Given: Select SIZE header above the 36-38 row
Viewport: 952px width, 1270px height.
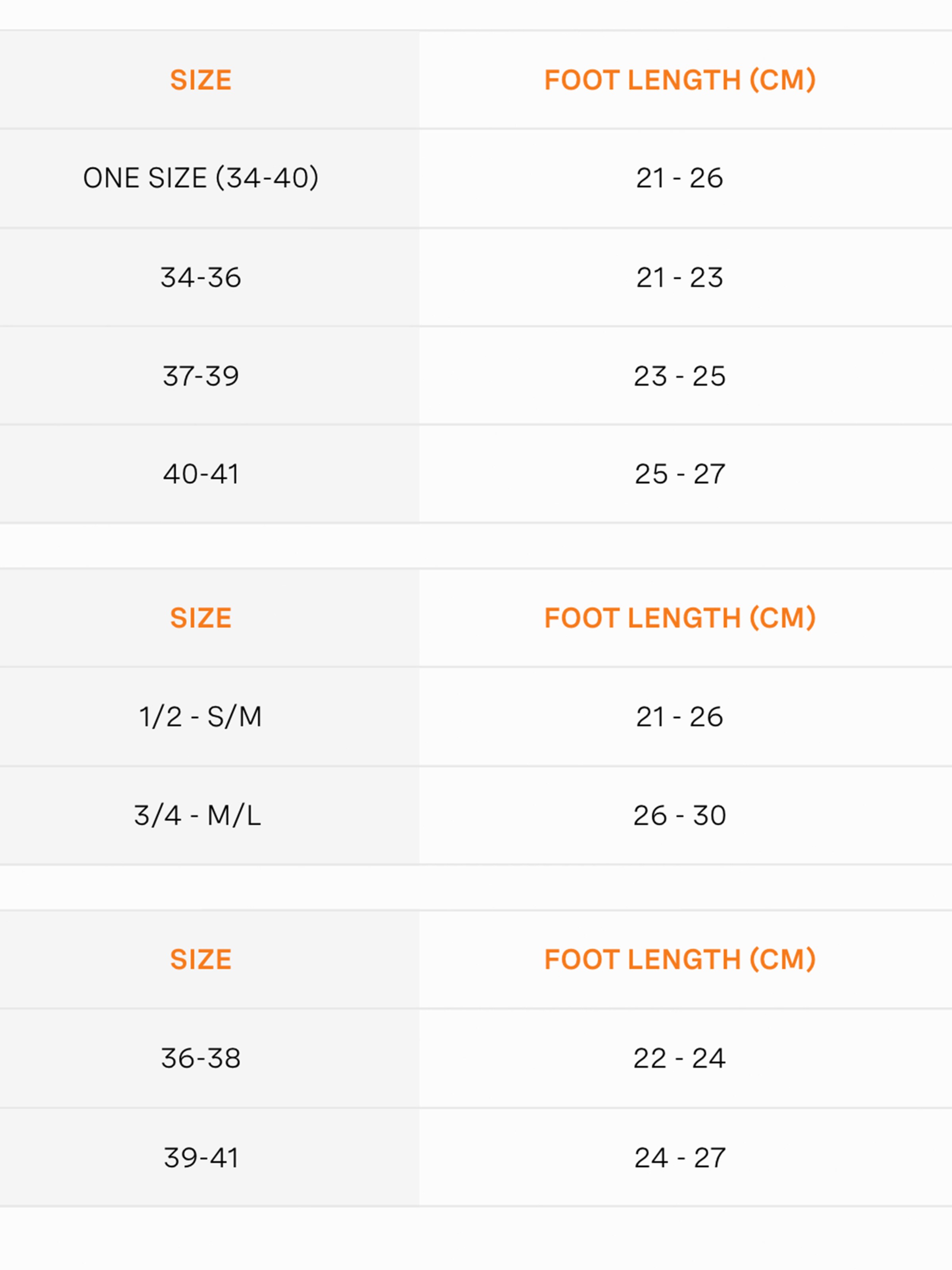Looking at the screenshot, I should pos(201,959).
